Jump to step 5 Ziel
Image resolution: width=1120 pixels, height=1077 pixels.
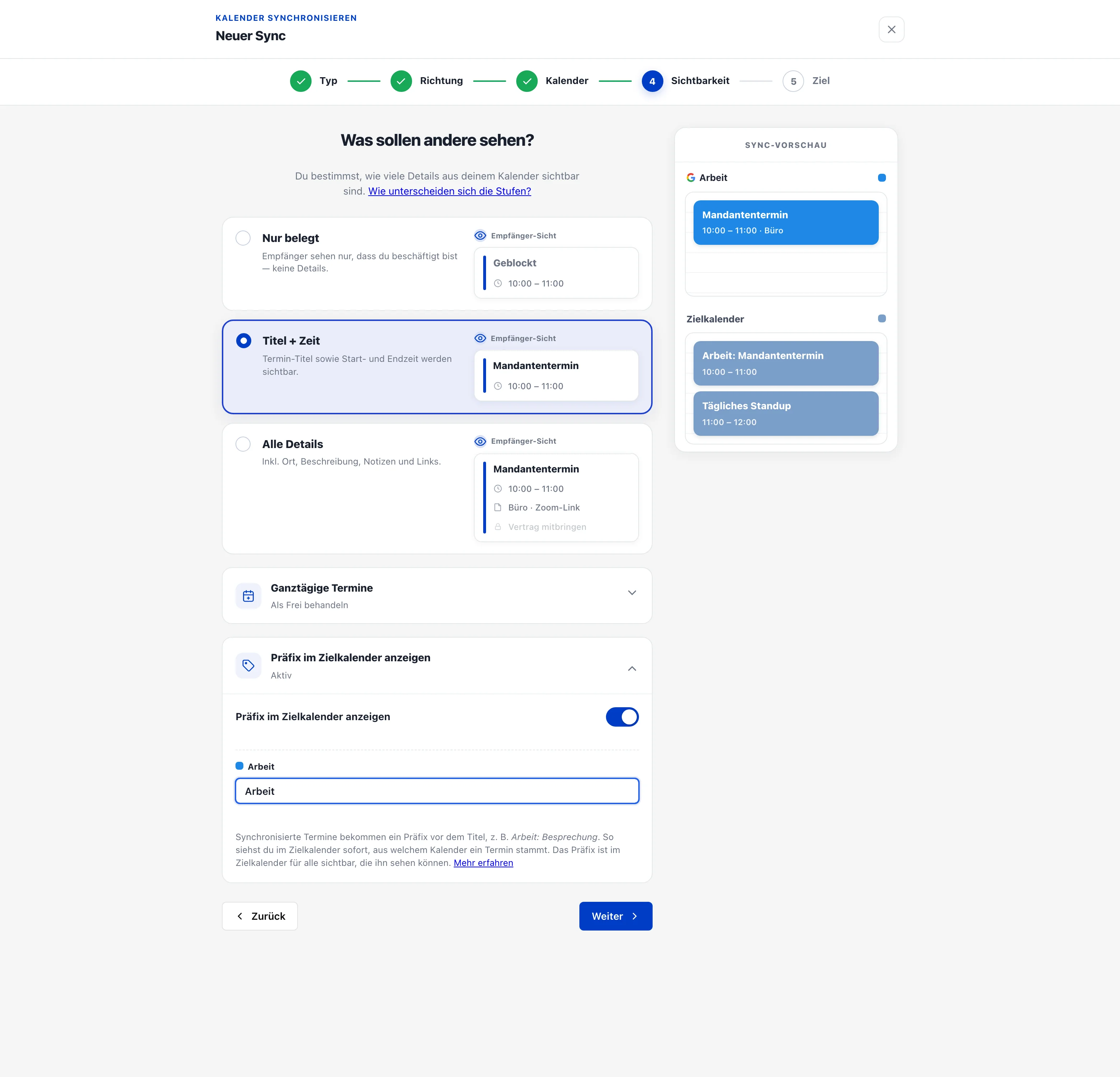806,81
